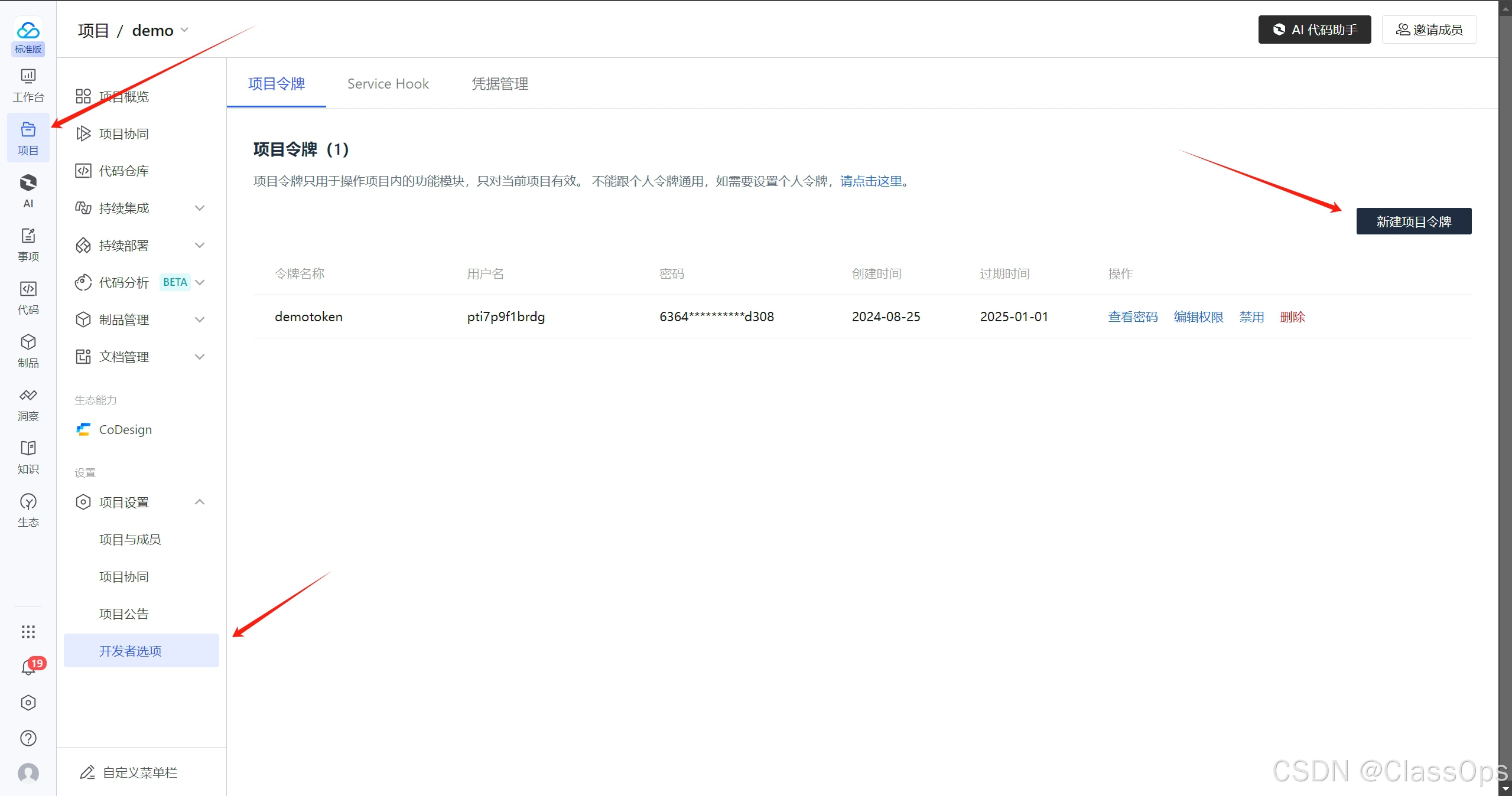The height and width of the screenshot is (796, 1512).
Task: Follow the 请点击这里 link
Action: tap(871, 181)
